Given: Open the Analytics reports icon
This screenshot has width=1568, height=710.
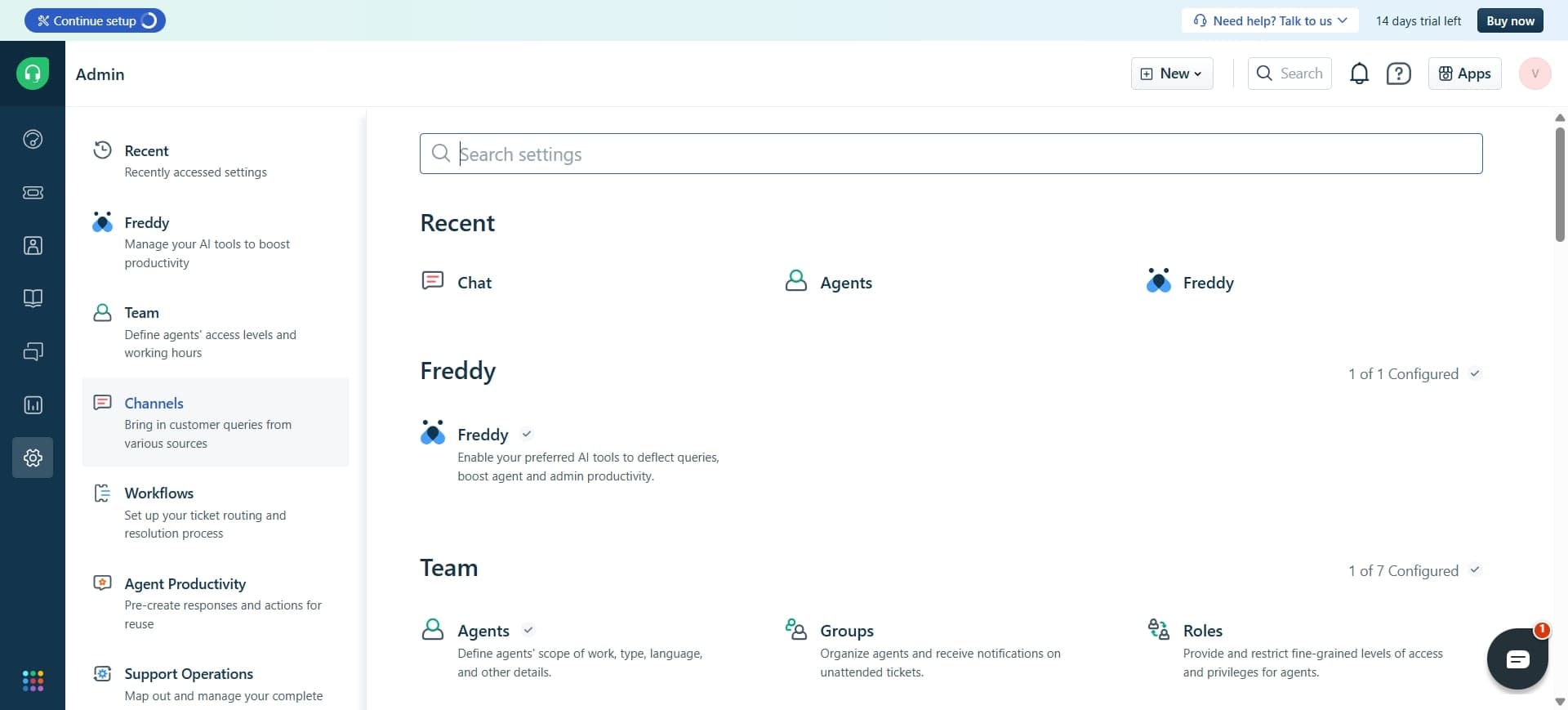Looking at the screenshot, I should pos(32,405).
